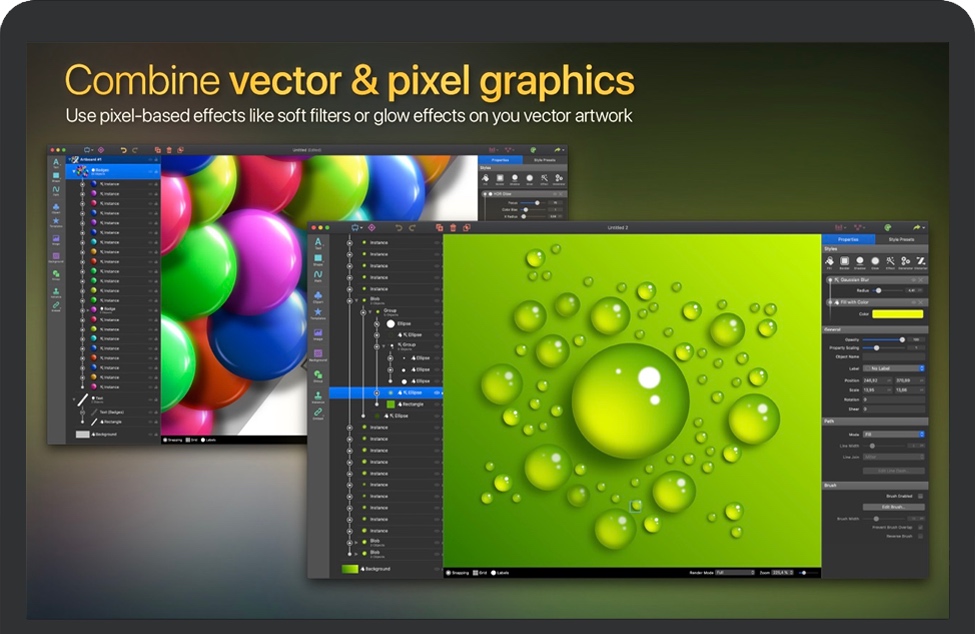Toggle the Brush Enabled checkbox
Screen dimensions: 975x634
click(921, 496)
